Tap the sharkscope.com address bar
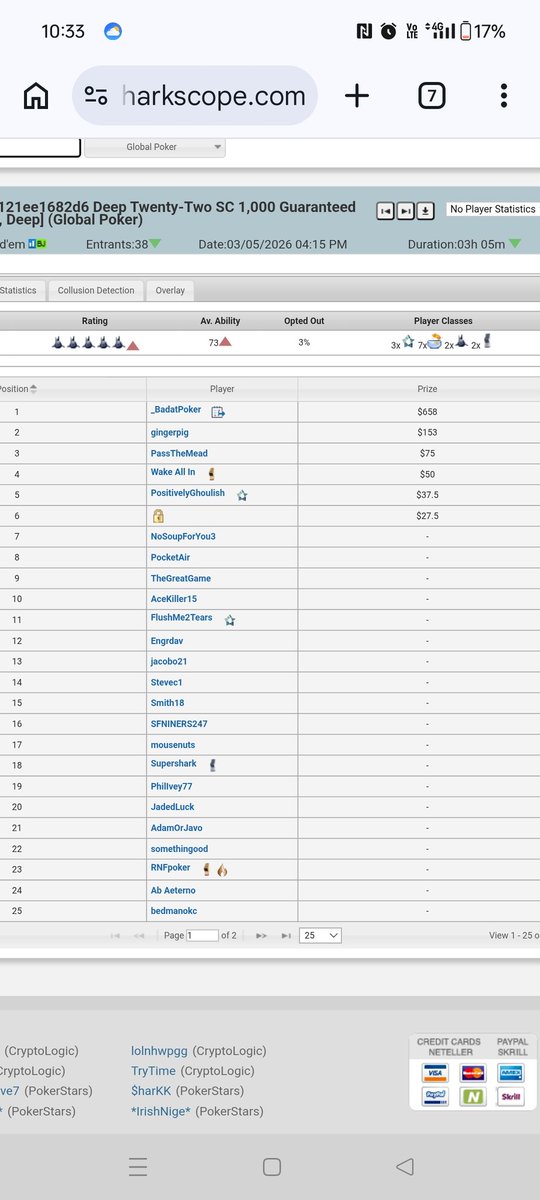 pyautogui.click(x=196, y=96)
